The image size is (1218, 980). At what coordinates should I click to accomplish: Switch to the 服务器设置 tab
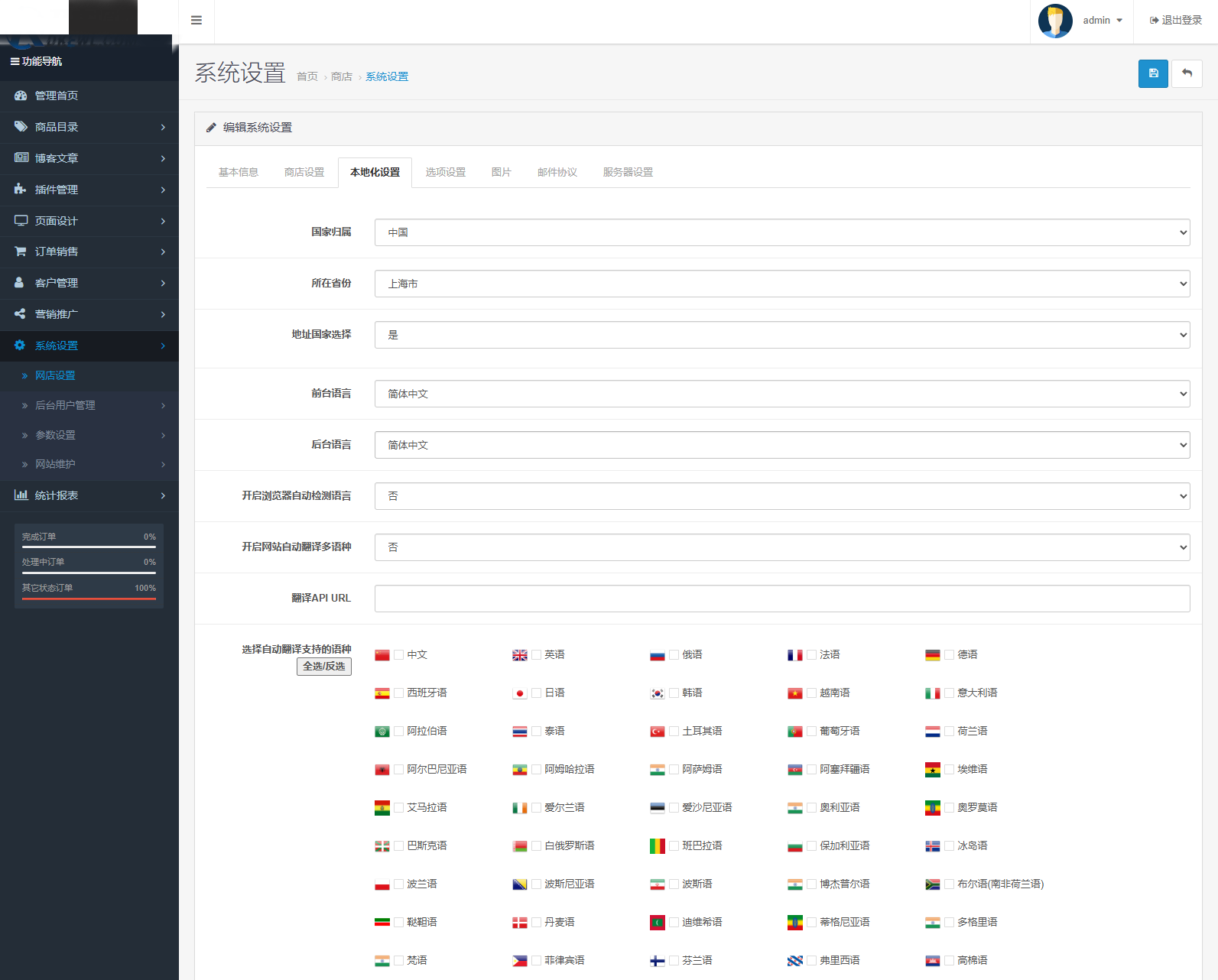tap(628, 173)
